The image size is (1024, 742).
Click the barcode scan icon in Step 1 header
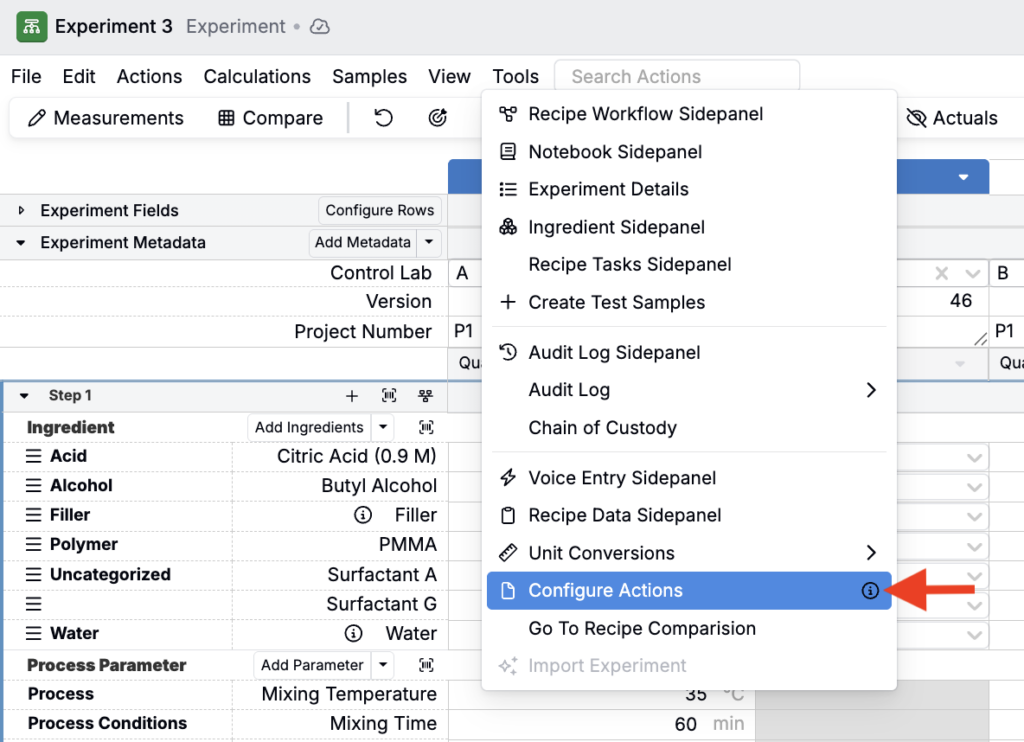click(389, 396)
